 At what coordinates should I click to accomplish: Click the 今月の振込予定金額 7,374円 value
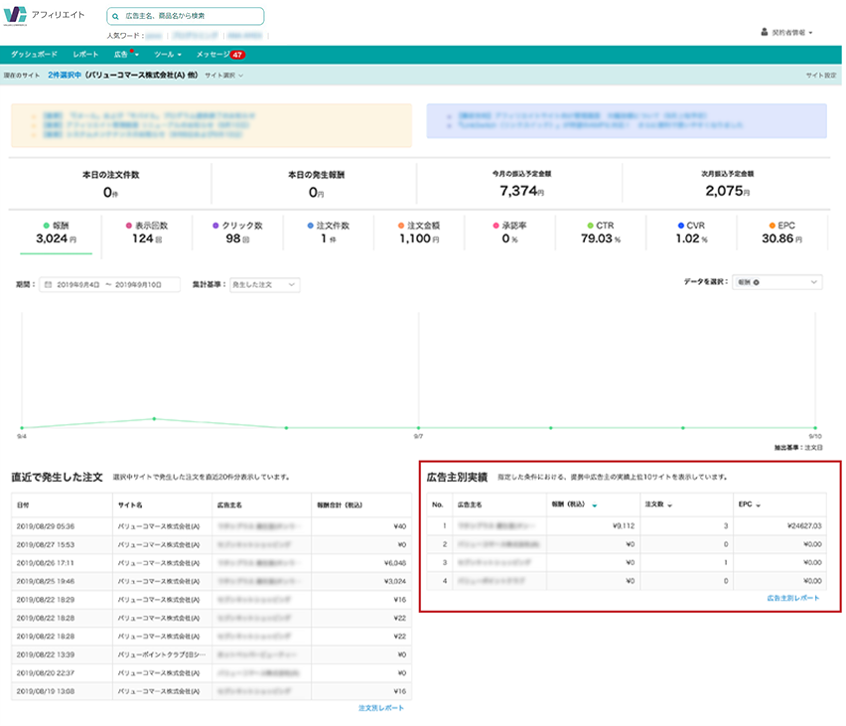click(x=521, y=191)
